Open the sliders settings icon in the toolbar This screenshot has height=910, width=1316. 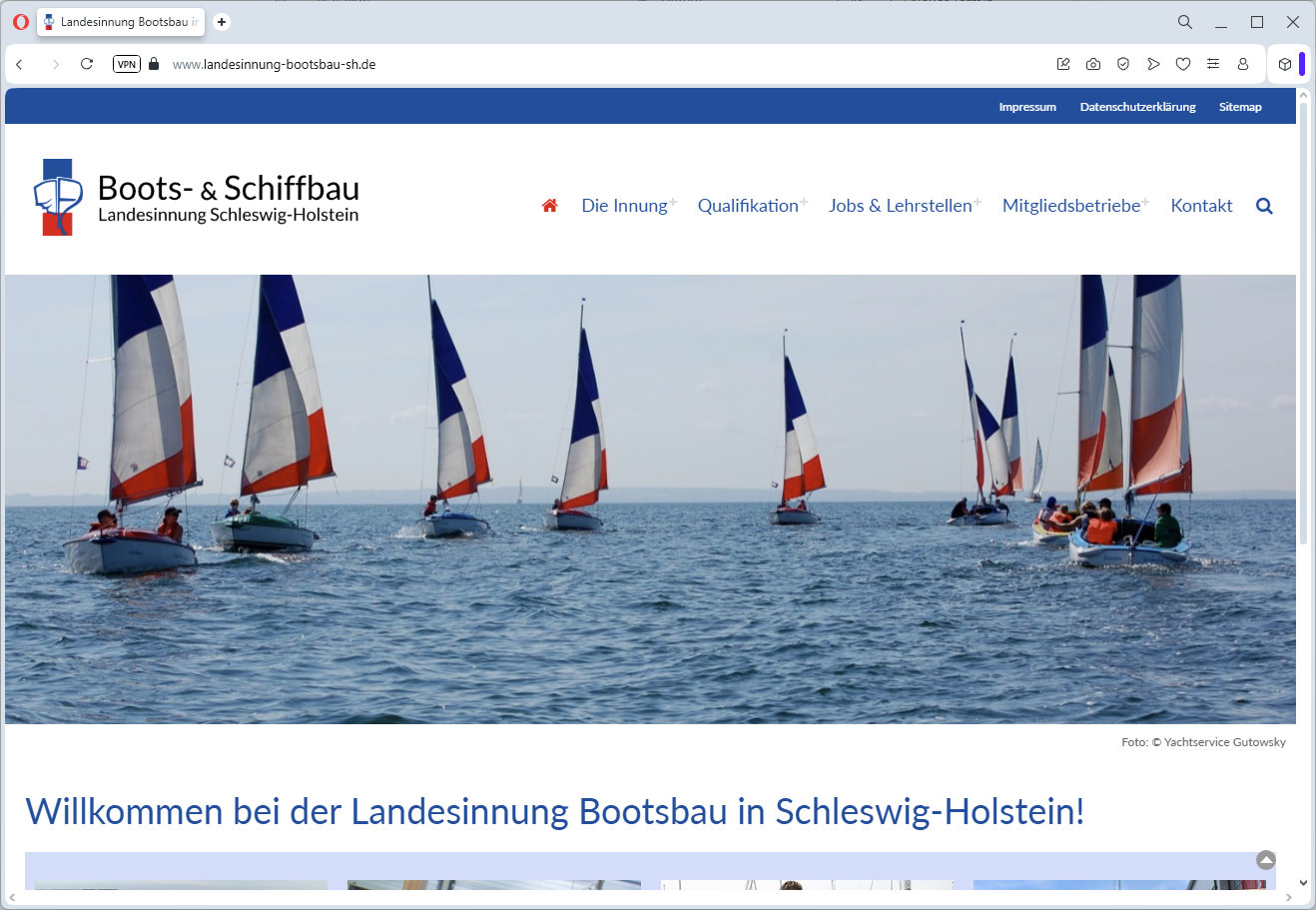[x=1213, y=63]
